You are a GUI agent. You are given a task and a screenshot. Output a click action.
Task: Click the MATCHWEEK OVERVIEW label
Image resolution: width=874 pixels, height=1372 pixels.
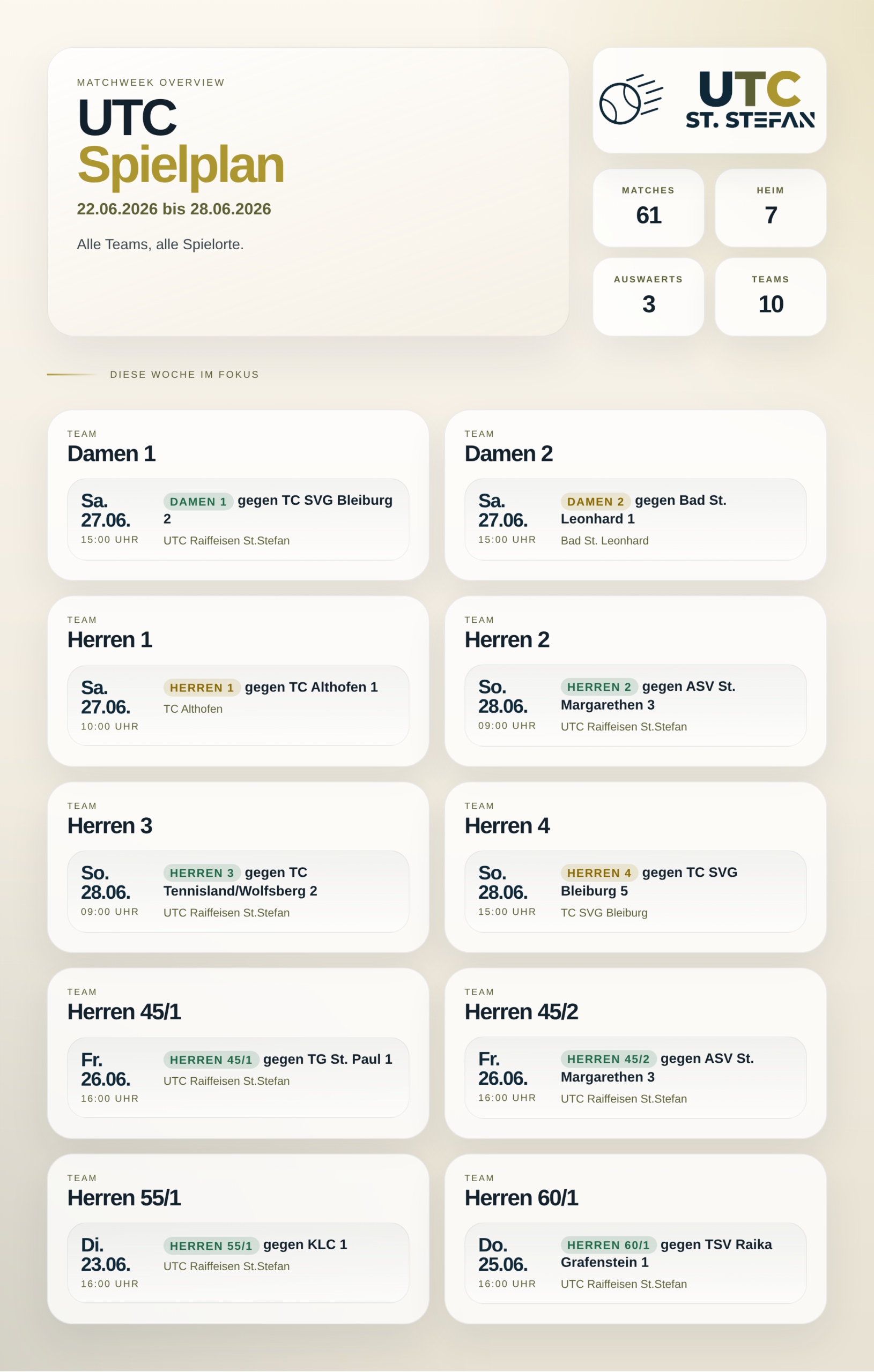click(151, 83)
